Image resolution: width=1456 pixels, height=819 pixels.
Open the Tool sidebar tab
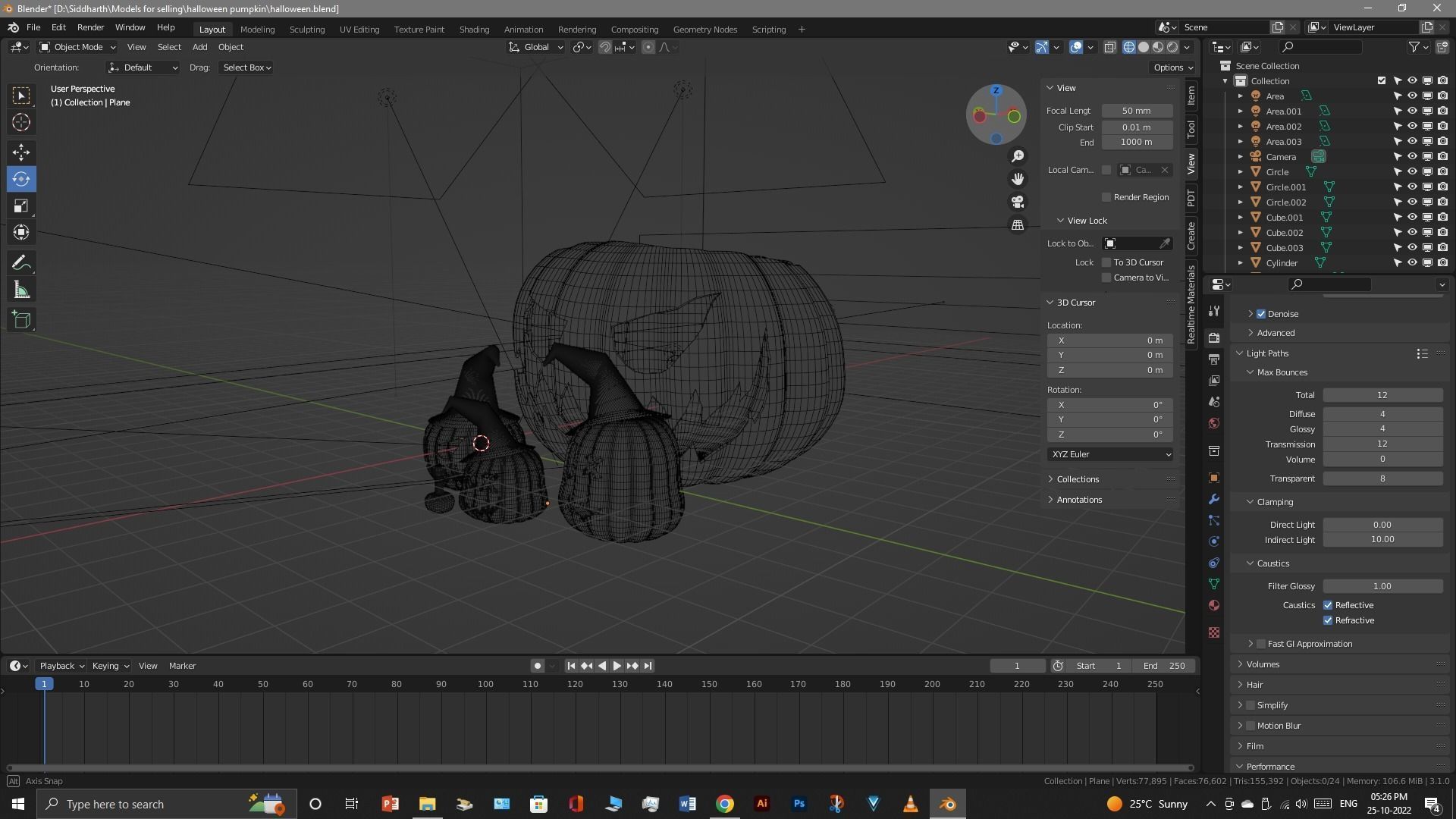coord(1191,129)
